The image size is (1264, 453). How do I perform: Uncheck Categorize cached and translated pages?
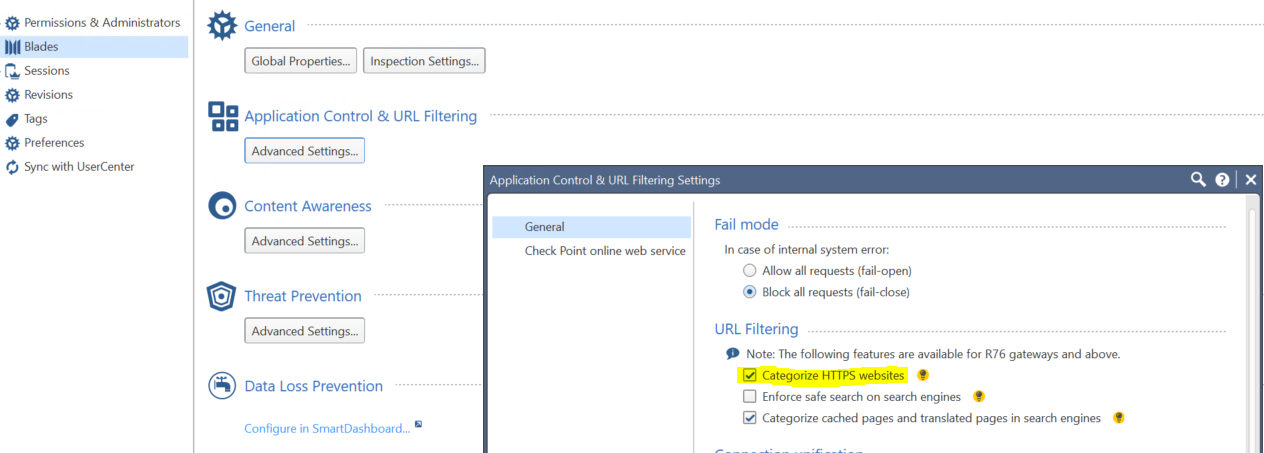click(750, 418)
